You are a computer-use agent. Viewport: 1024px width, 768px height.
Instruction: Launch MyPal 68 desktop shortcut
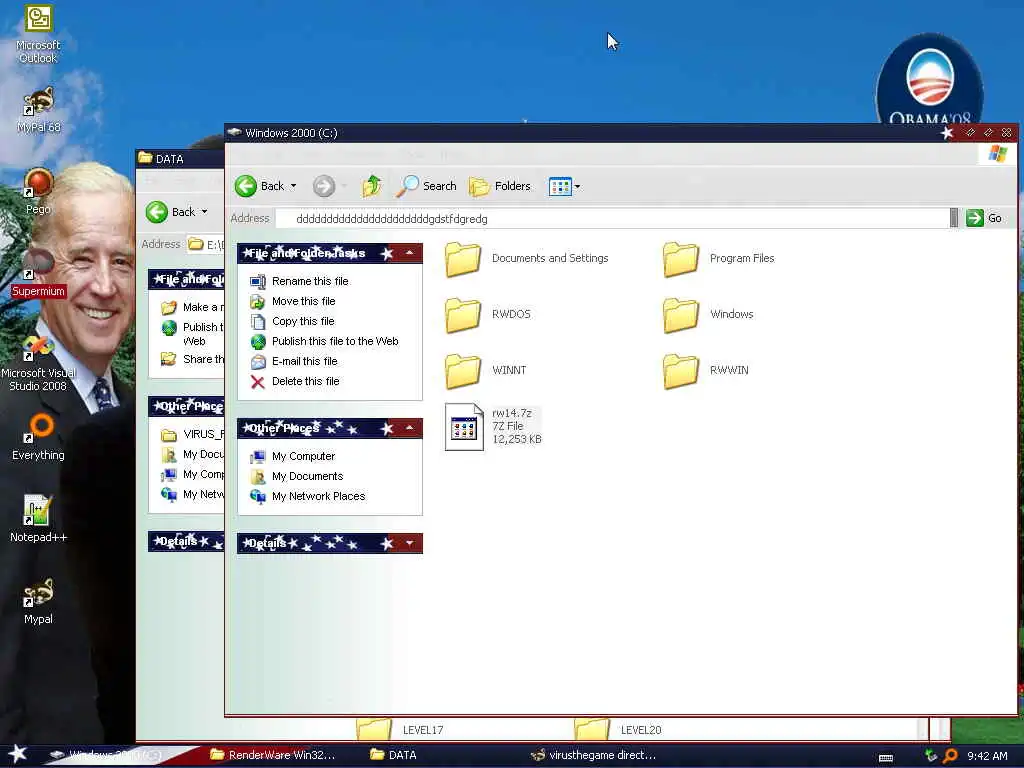[38, 110]
